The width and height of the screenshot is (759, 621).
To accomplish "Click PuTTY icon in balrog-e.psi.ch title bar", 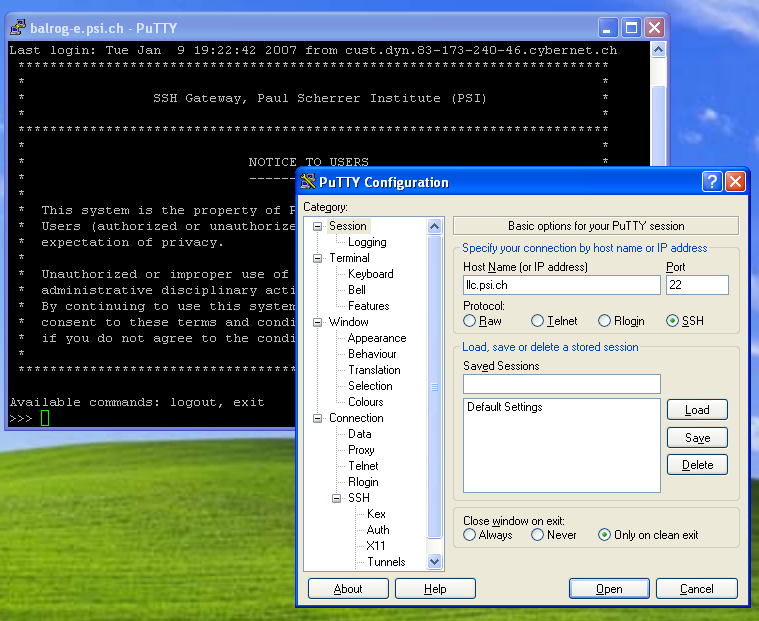I will (x=18, y=28).
